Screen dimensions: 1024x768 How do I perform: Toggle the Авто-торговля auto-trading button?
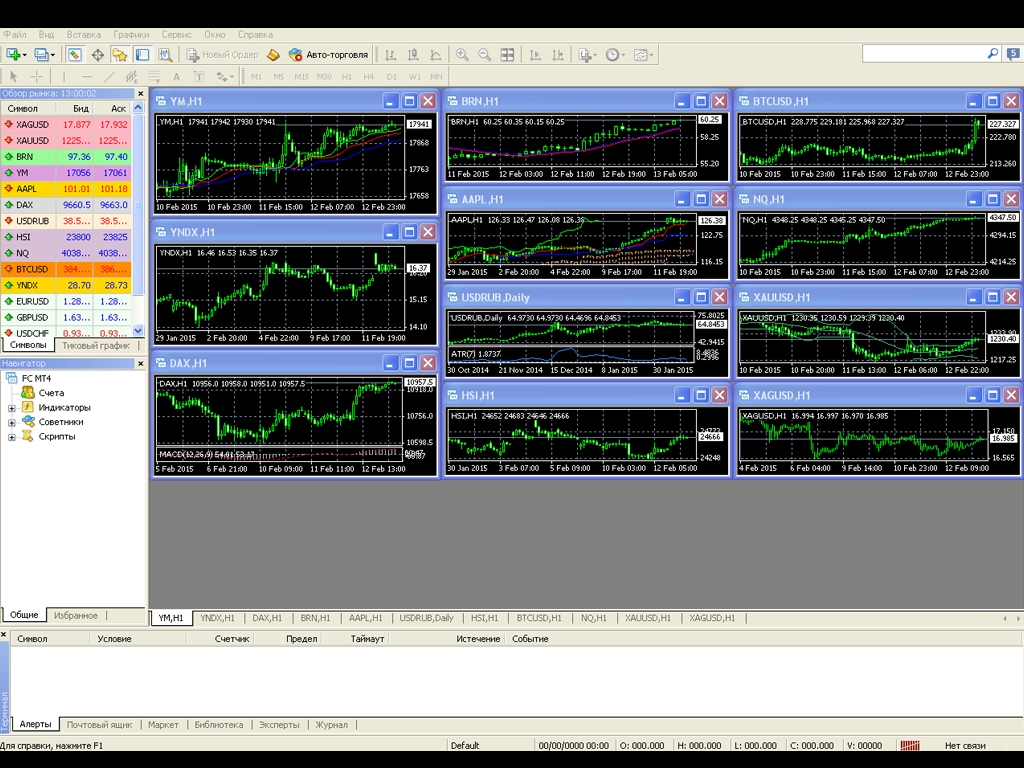(x=328, y=55)
